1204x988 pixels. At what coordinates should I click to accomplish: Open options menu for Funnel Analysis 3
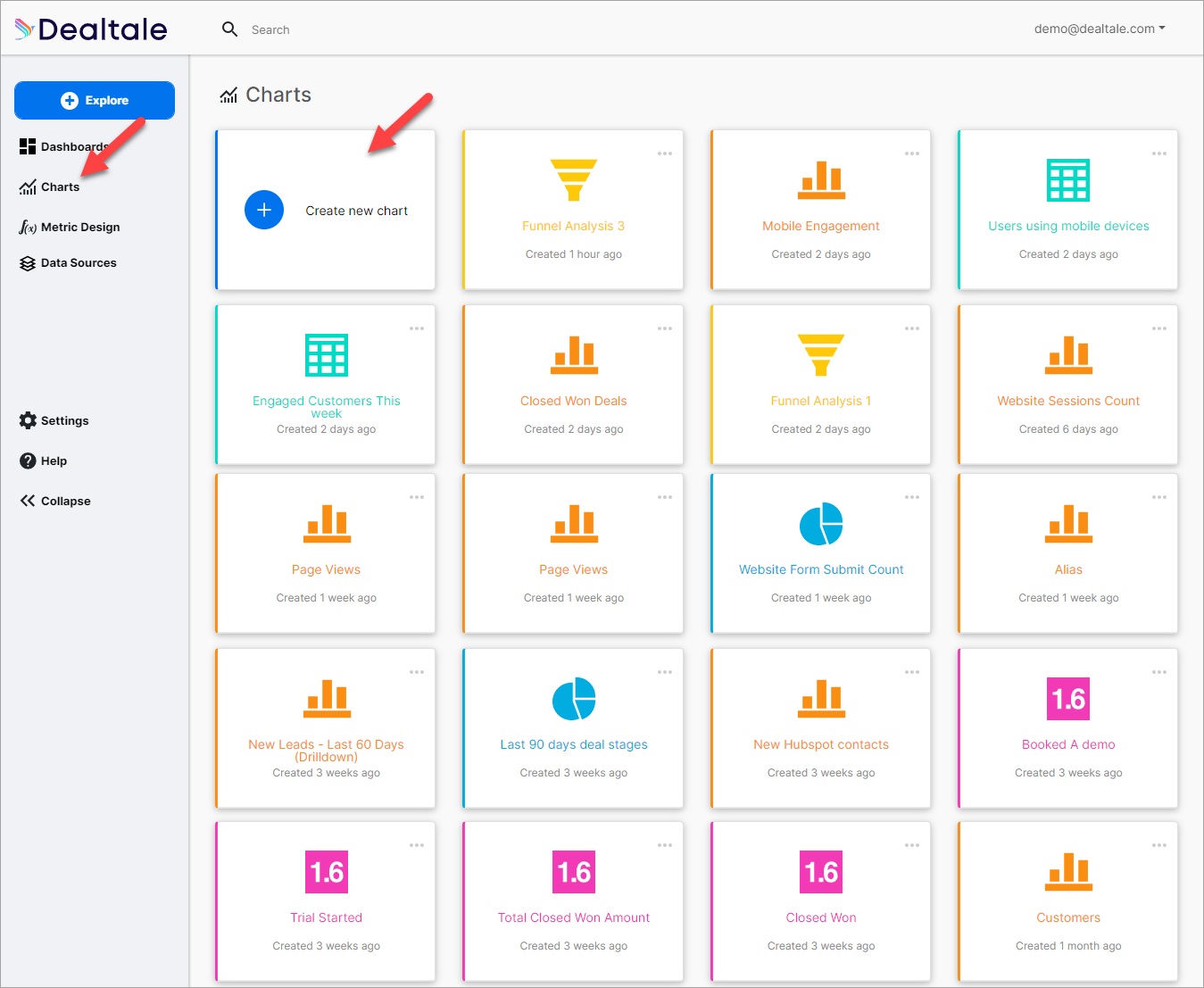click(665, 154)
